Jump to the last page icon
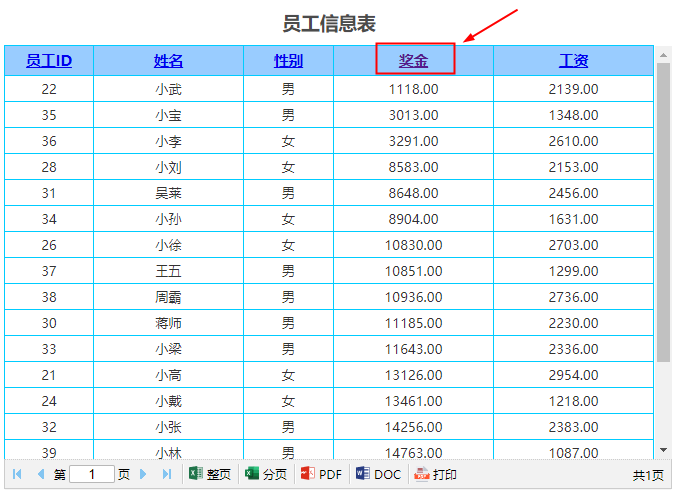 (x=167, y=474)
